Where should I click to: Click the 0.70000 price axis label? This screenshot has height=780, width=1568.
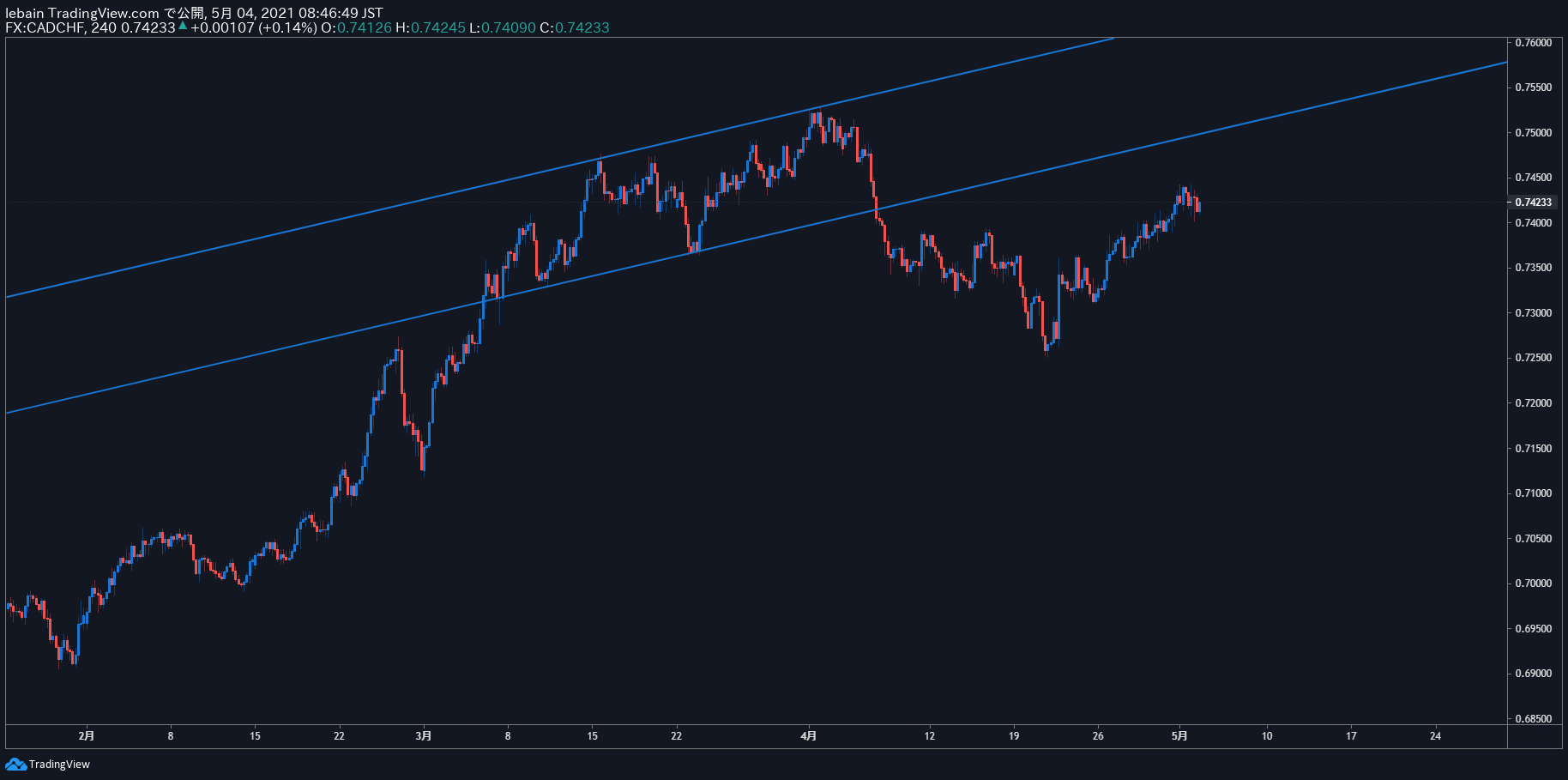1533,583
